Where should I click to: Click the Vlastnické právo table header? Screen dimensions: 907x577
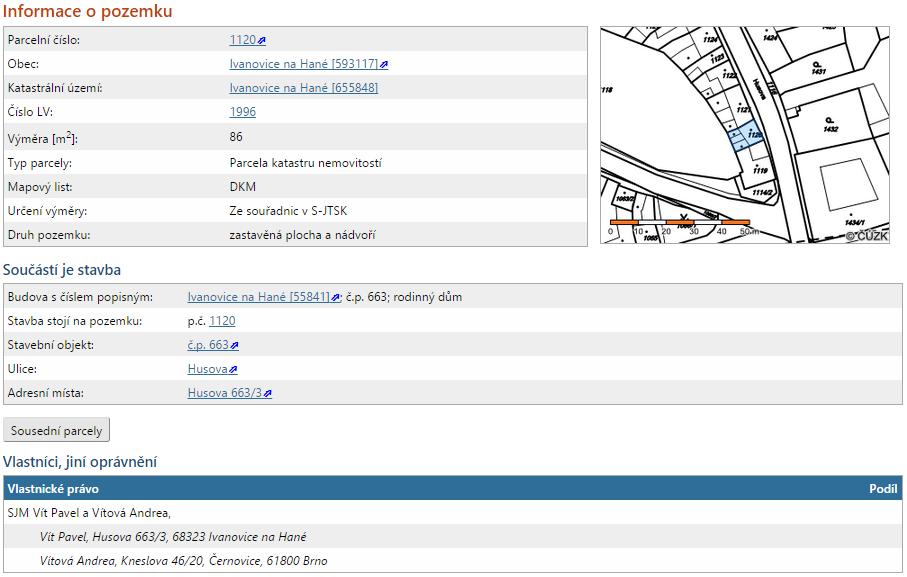pos(53,489)
